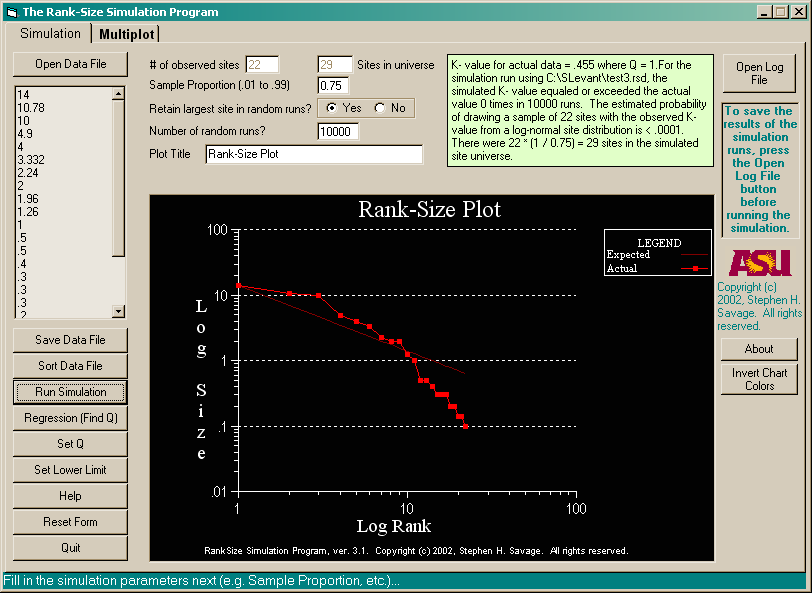The image size is (812, 593).
Task: Click the observed sites field
Action: [262, 65]
